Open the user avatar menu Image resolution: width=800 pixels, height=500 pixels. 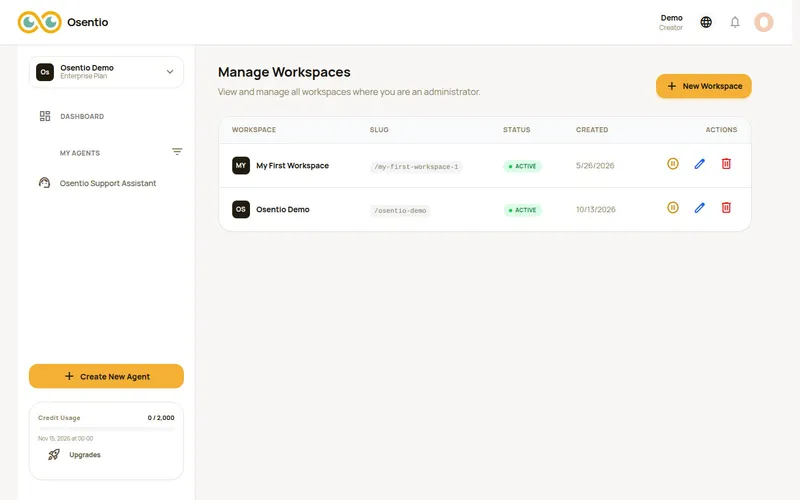pyautogui.click(x=764, y=22)
